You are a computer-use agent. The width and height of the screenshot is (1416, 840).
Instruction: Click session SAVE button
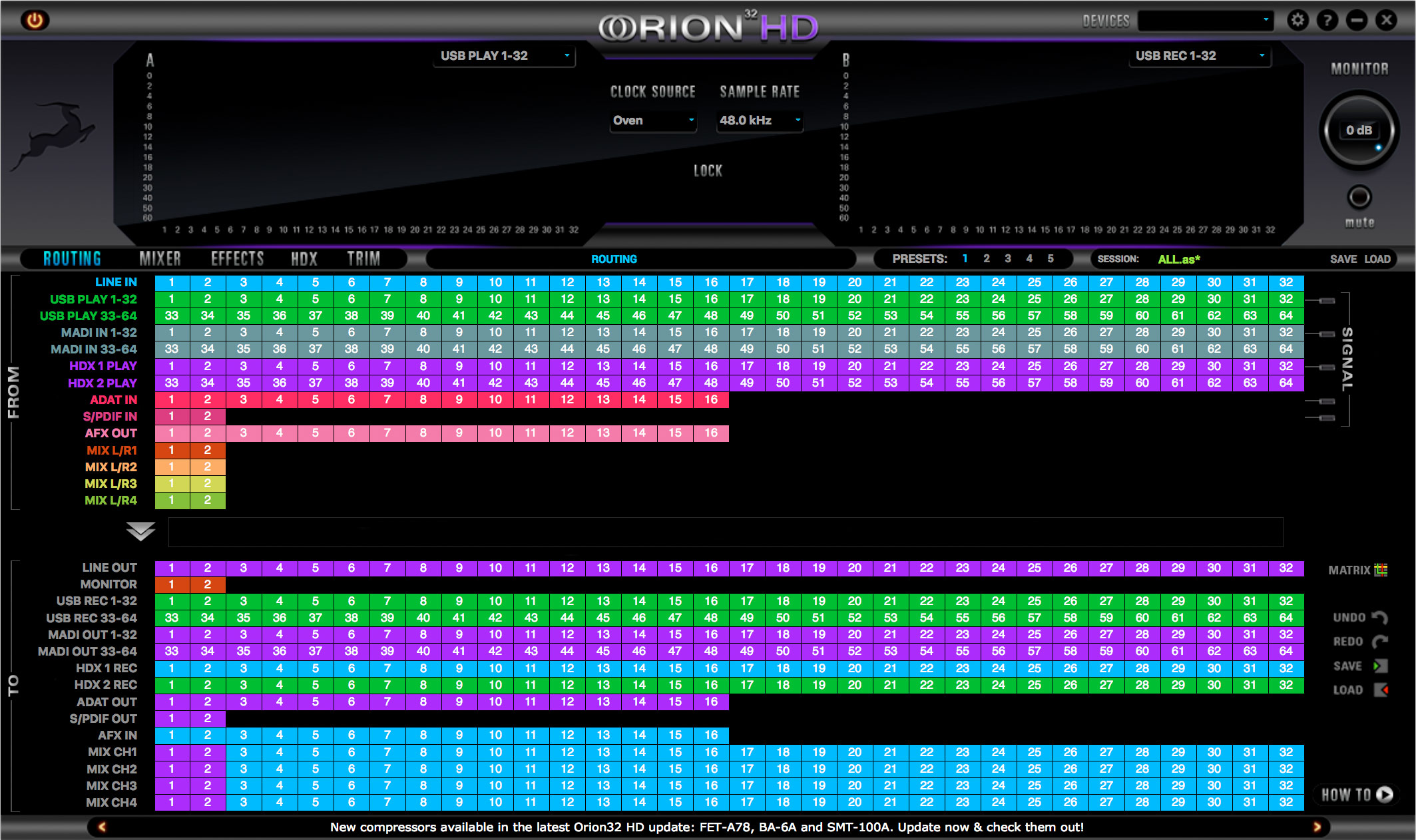1343,259
